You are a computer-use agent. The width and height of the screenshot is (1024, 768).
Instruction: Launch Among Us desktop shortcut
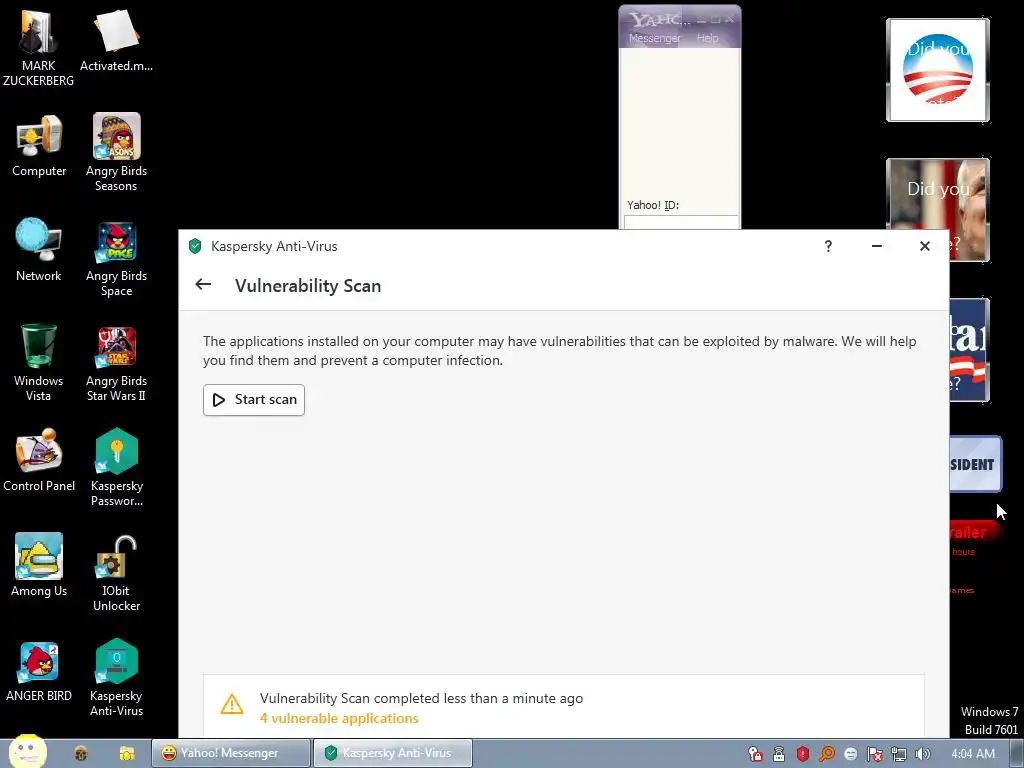(x=39, y=565)
